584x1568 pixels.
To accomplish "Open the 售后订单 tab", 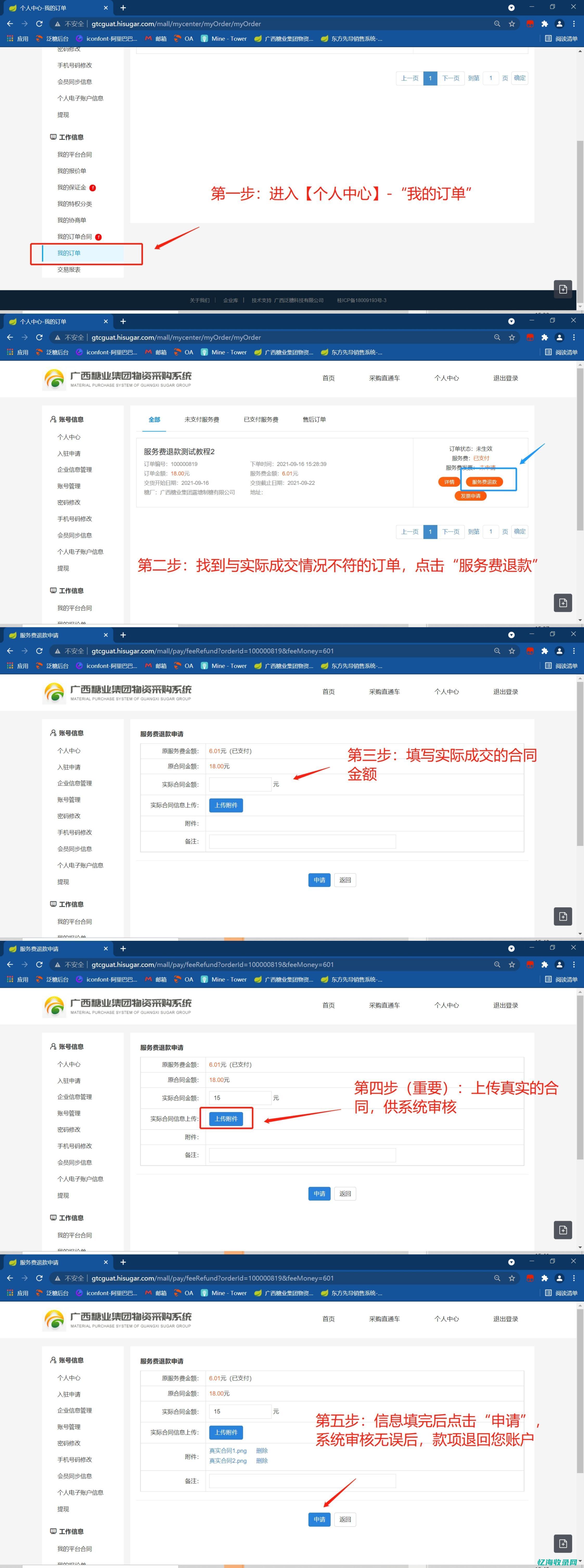I will tap(315, 420).
